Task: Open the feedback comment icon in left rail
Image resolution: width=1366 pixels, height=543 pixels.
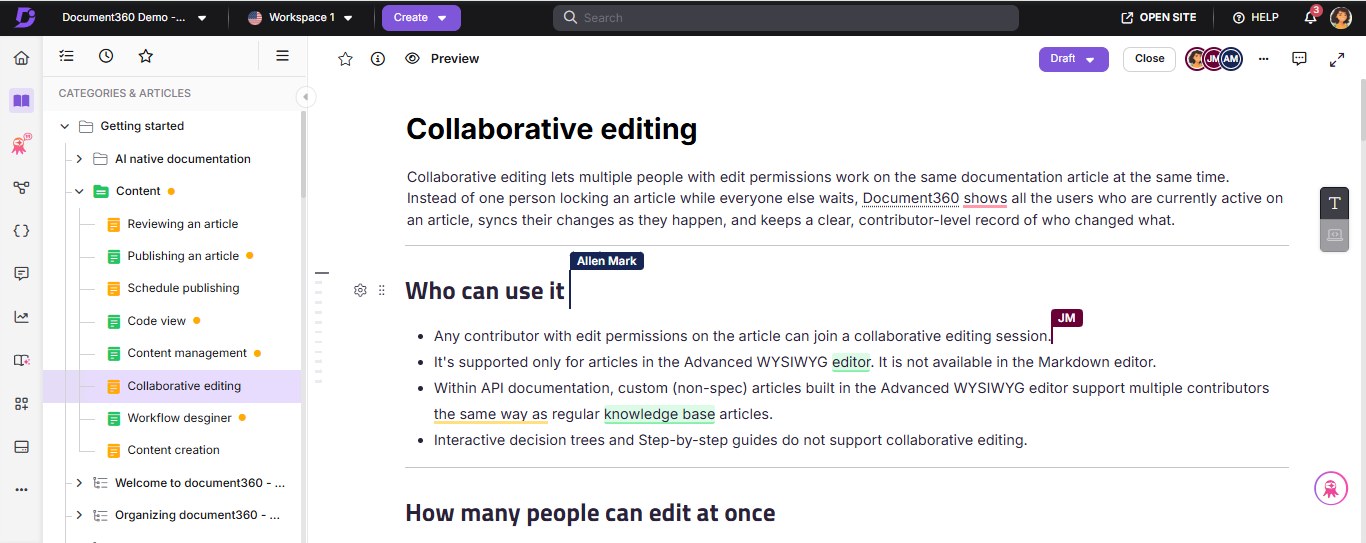Action: (21, 273)
